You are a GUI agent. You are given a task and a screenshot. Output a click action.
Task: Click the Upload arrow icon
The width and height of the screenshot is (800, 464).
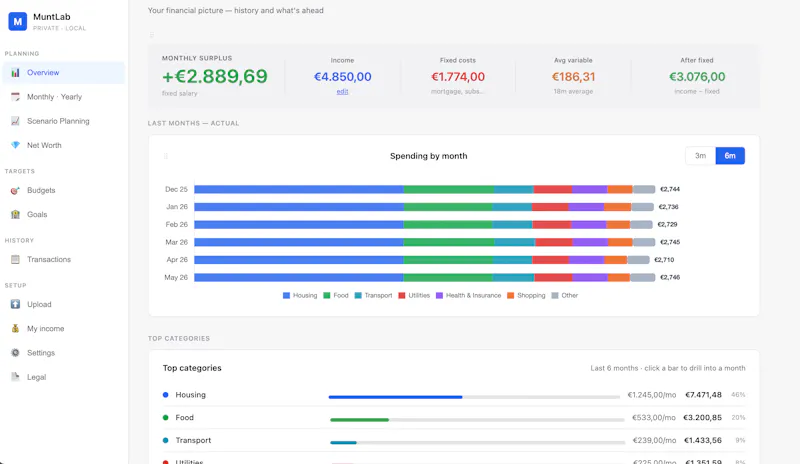point(15,304)
